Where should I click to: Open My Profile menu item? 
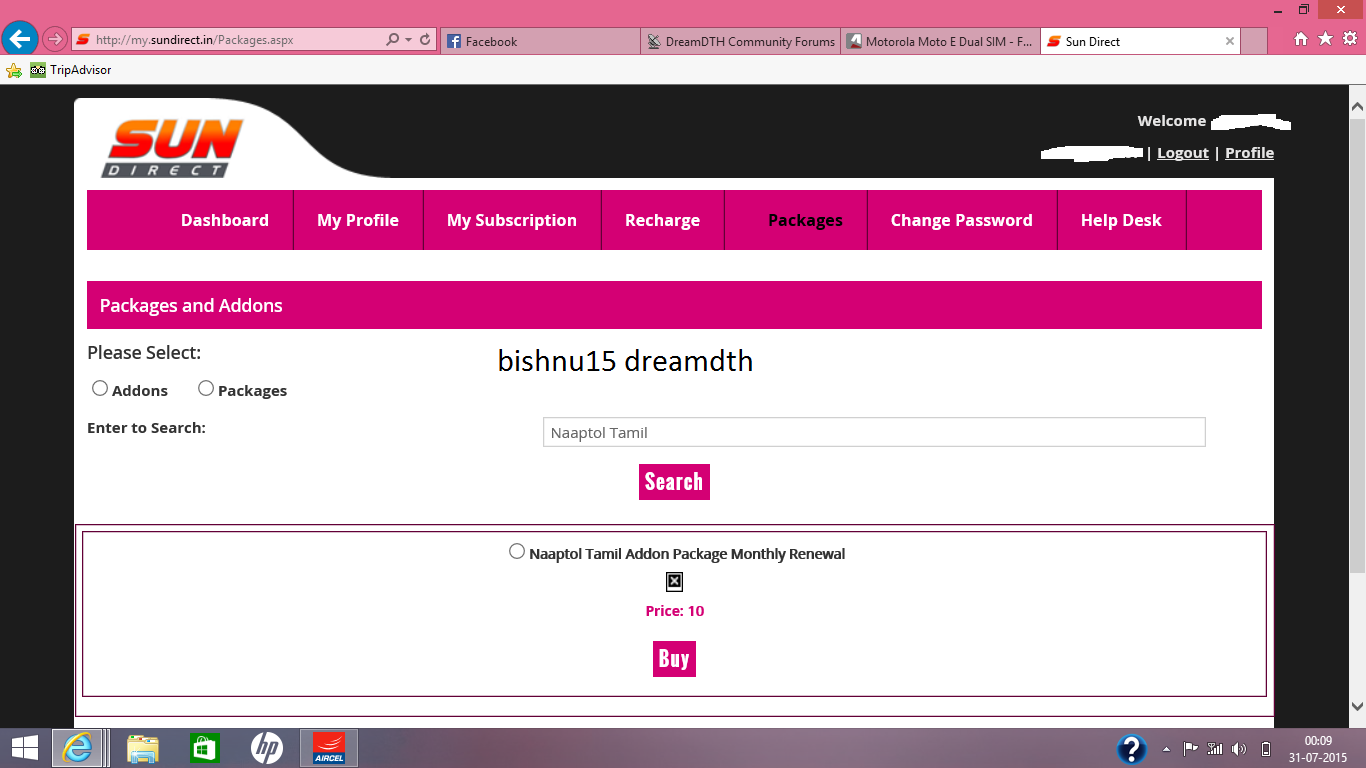[358, 220]
